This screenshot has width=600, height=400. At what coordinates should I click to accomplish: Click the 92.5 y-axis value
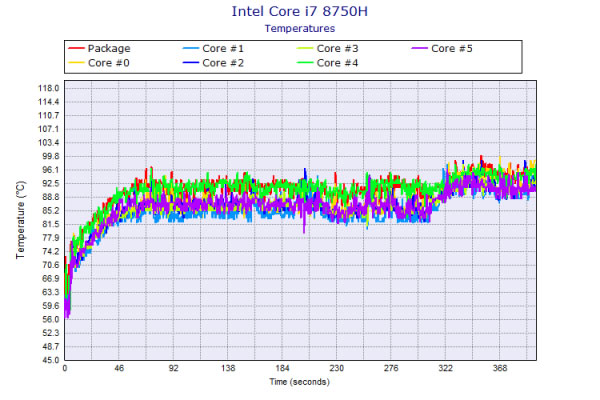pos(51,184)
